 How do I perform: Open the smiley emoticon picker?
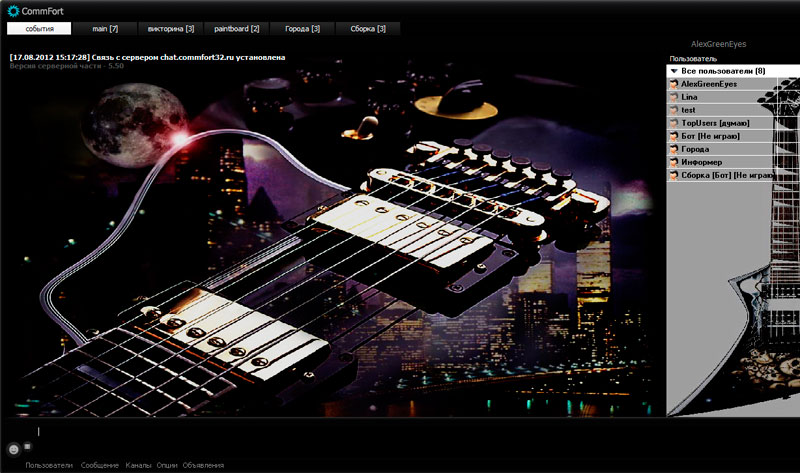click(x=14, y=448)
